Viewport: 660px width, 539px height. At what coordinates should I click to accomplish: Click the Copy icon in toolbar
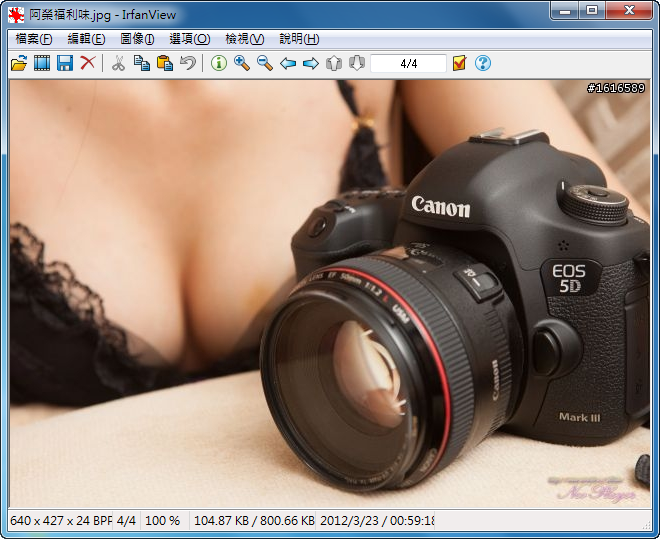pos(142,63)
